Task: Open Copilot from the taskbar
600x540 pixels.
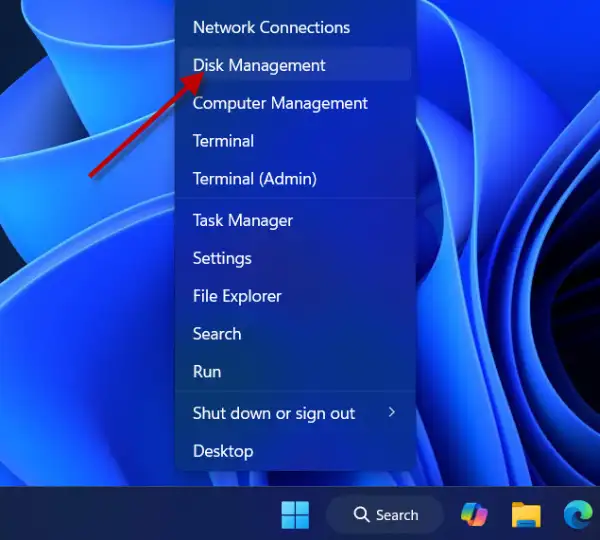Action: 474,515
